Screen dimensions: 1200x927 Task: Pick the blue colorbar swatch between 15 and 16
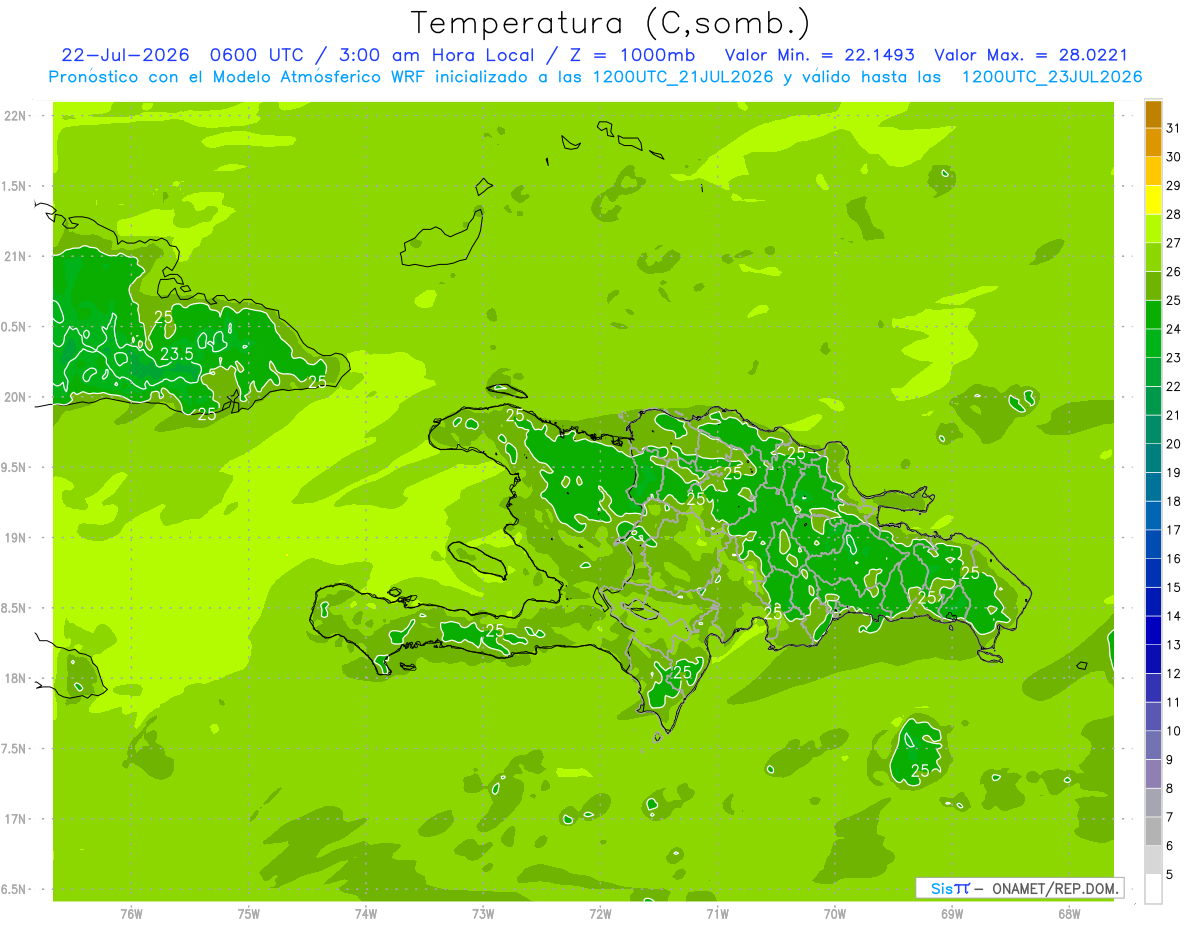coord(1154,574)
